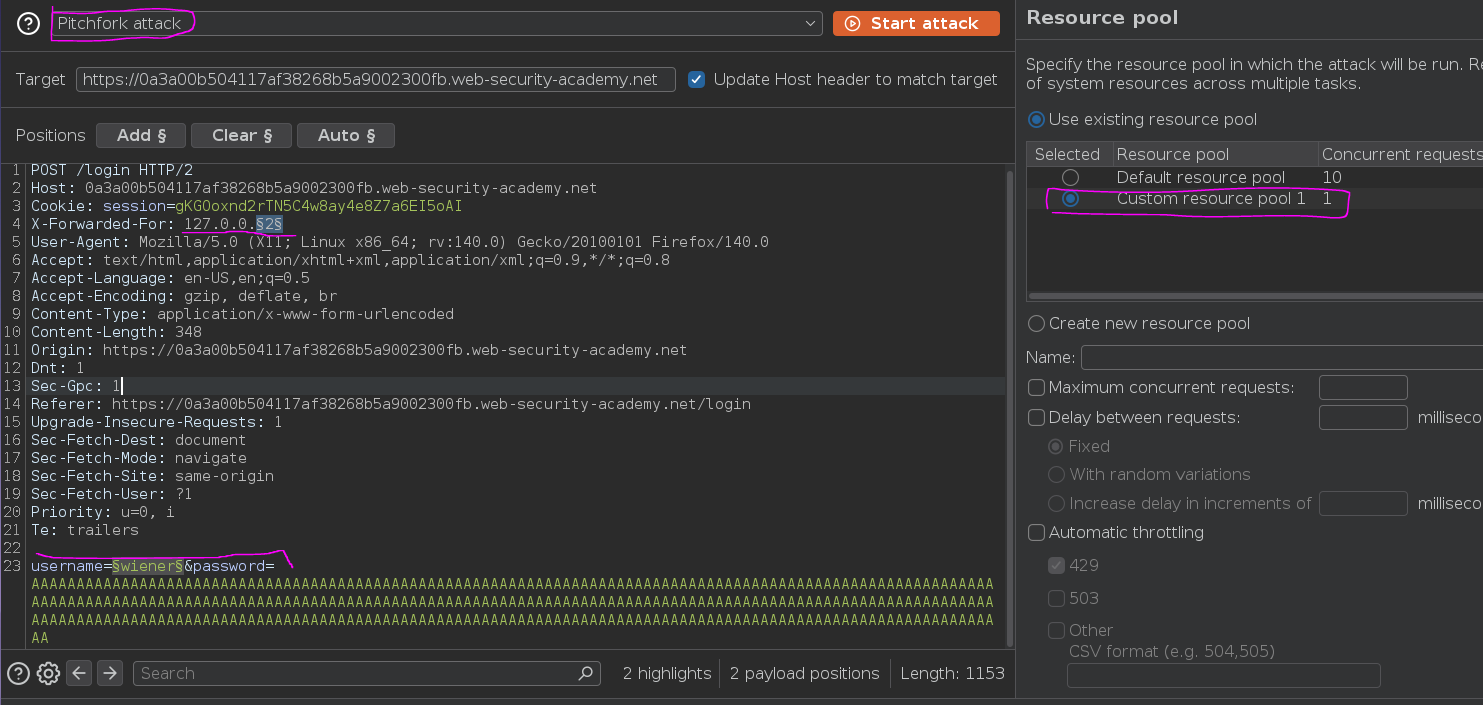Image resolution: width=1483 pixels, height=705 pixels.
Task: Click the Length: 1153 status text
Action: click(x=952, y=673)
